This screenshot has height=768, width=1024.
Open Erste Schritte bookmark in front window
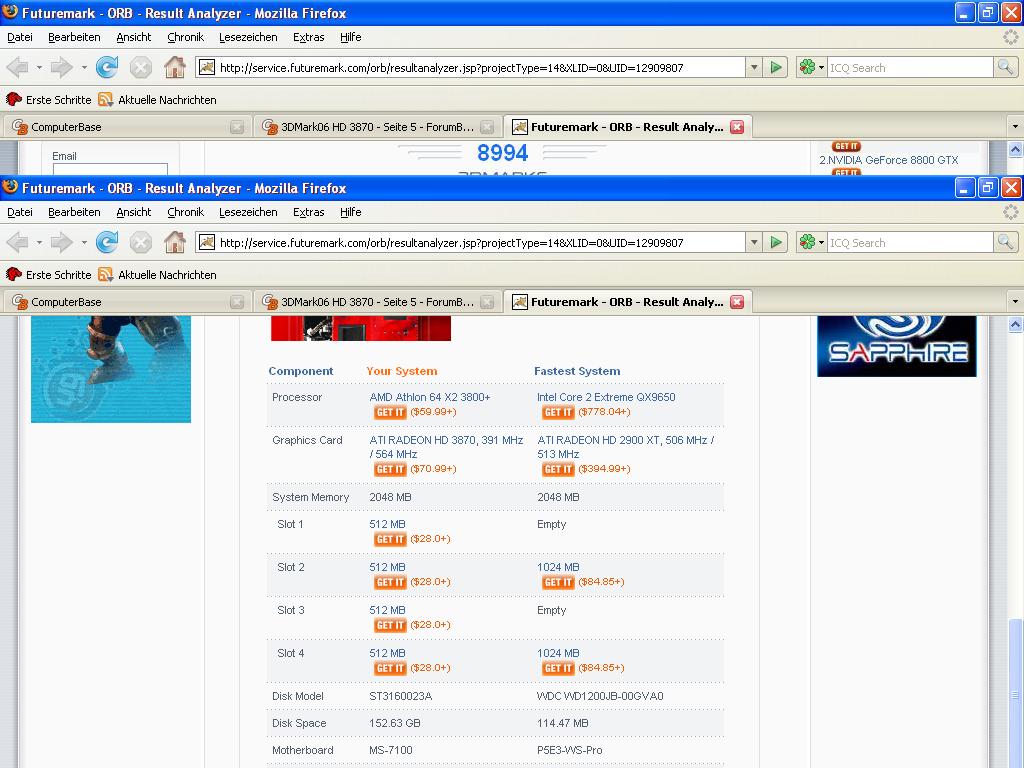coord(49,275)
